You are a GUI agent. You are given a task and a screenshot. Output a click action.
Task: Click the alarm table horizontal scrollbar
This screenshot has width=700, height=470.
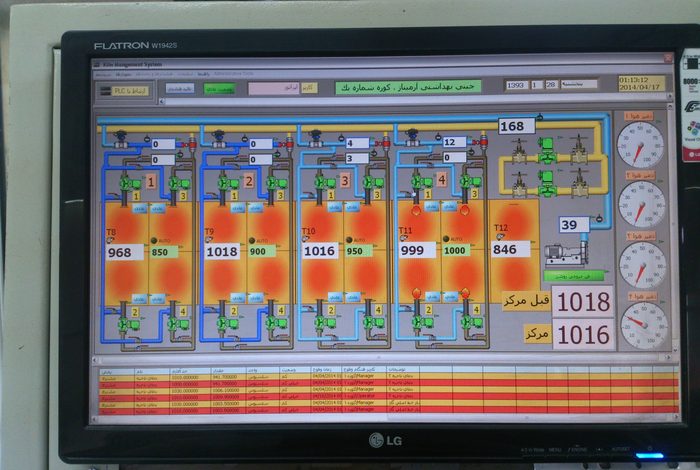pos(385,418)
